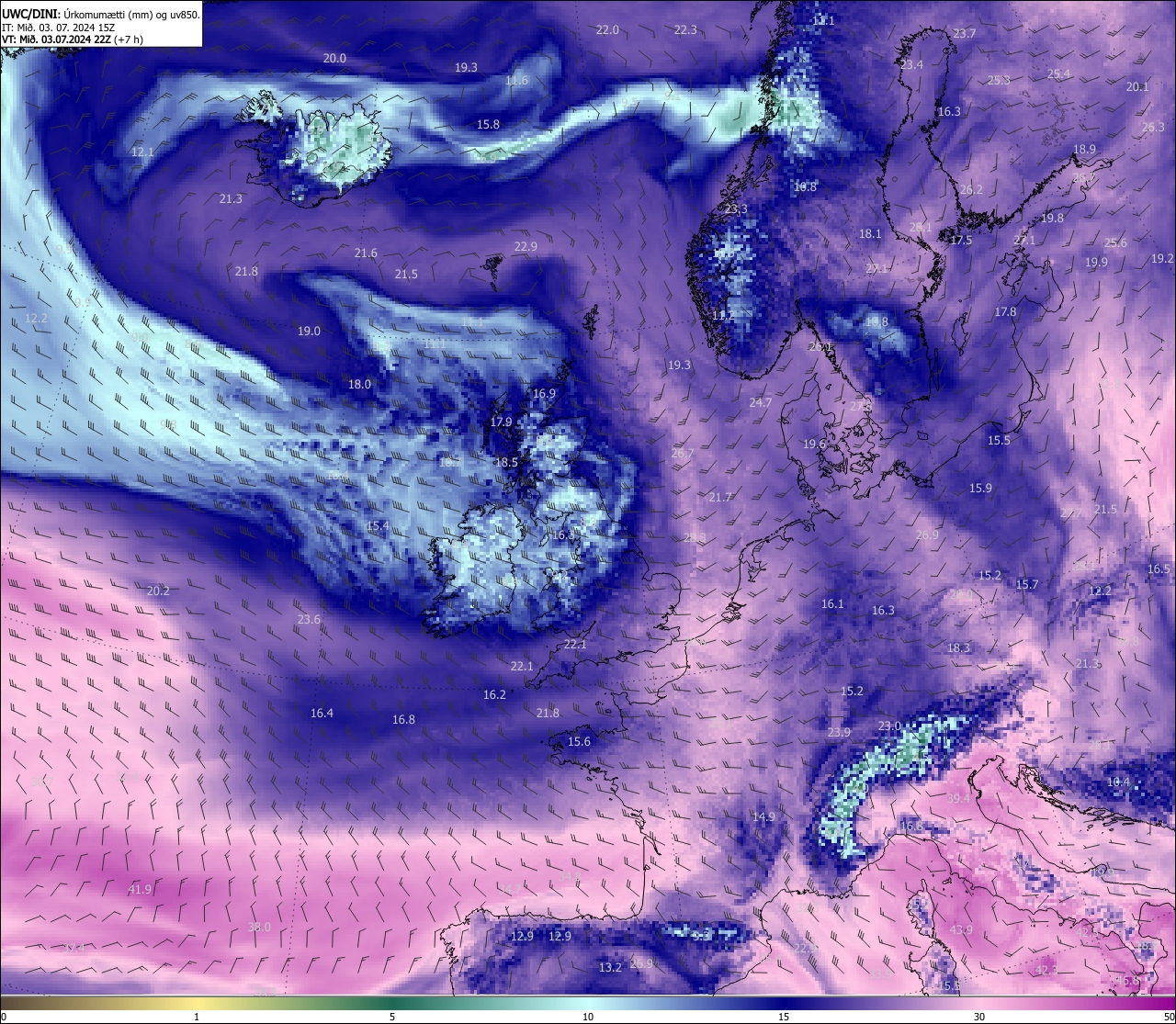Click the VT valid time 22Z line
The height and width of the screenshot is (1024, 1176).
tap(73, 39)
